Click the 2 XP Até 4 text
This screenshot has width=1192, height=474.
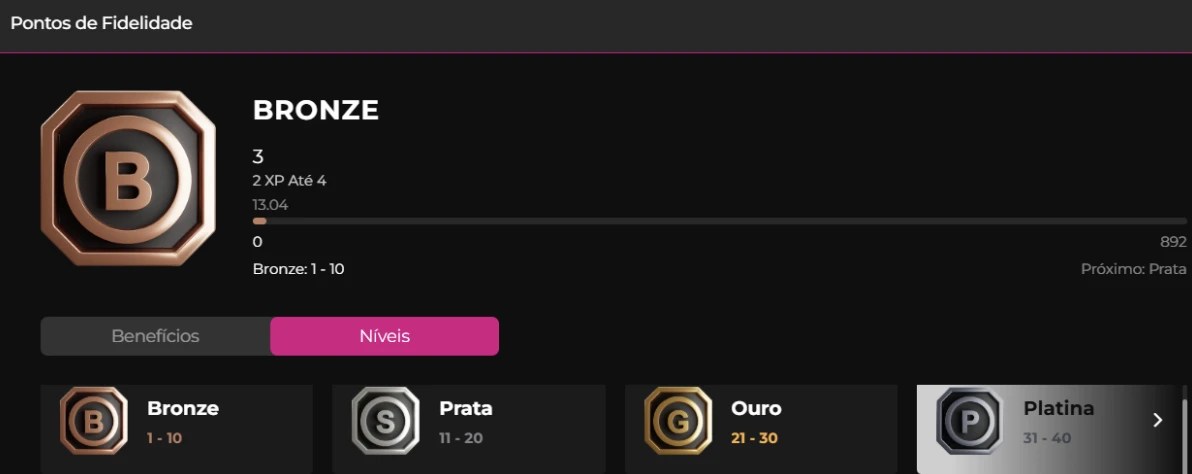(x=289, y=181)
